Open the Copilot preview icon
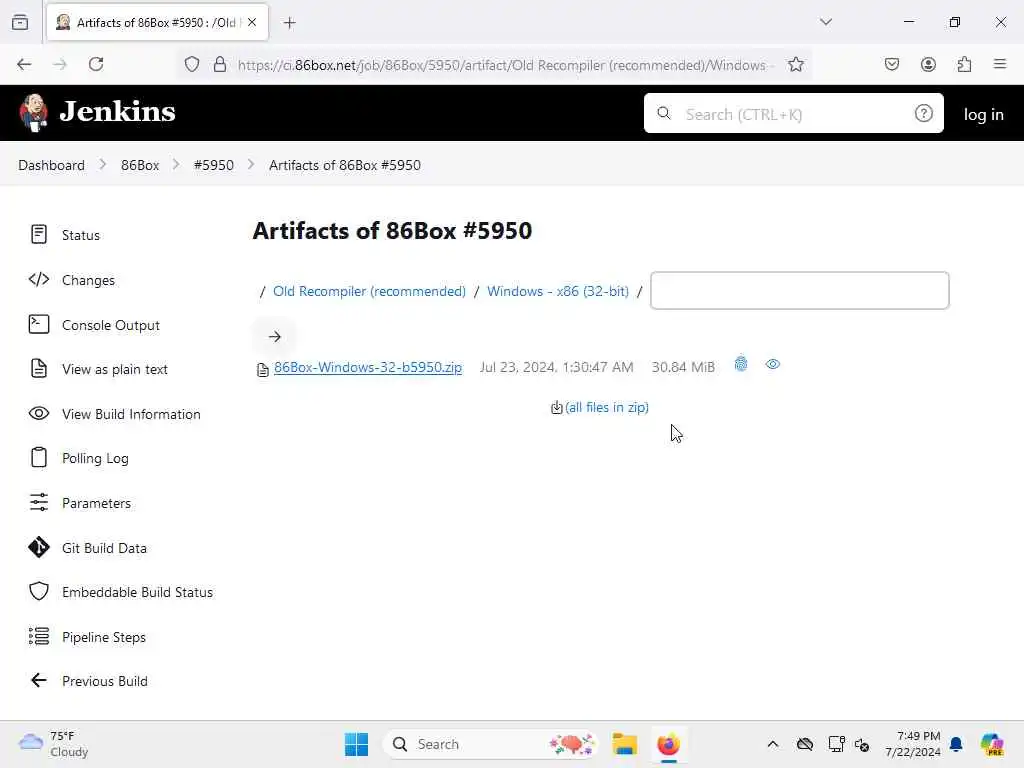This screenshot has width=1024, height=768. pyautogui.click(x=992, y=744)
